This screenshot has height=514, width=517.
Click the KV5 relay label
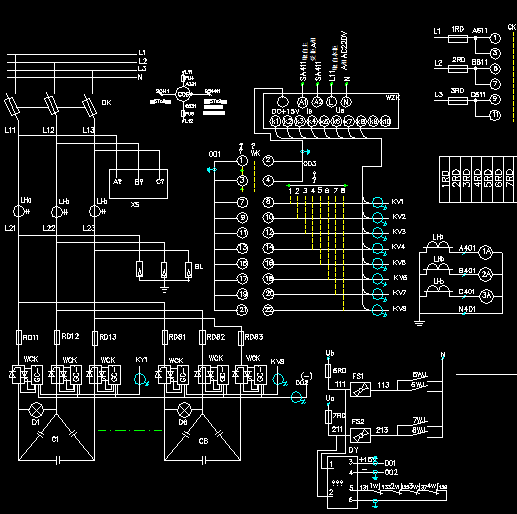point(399,263)
